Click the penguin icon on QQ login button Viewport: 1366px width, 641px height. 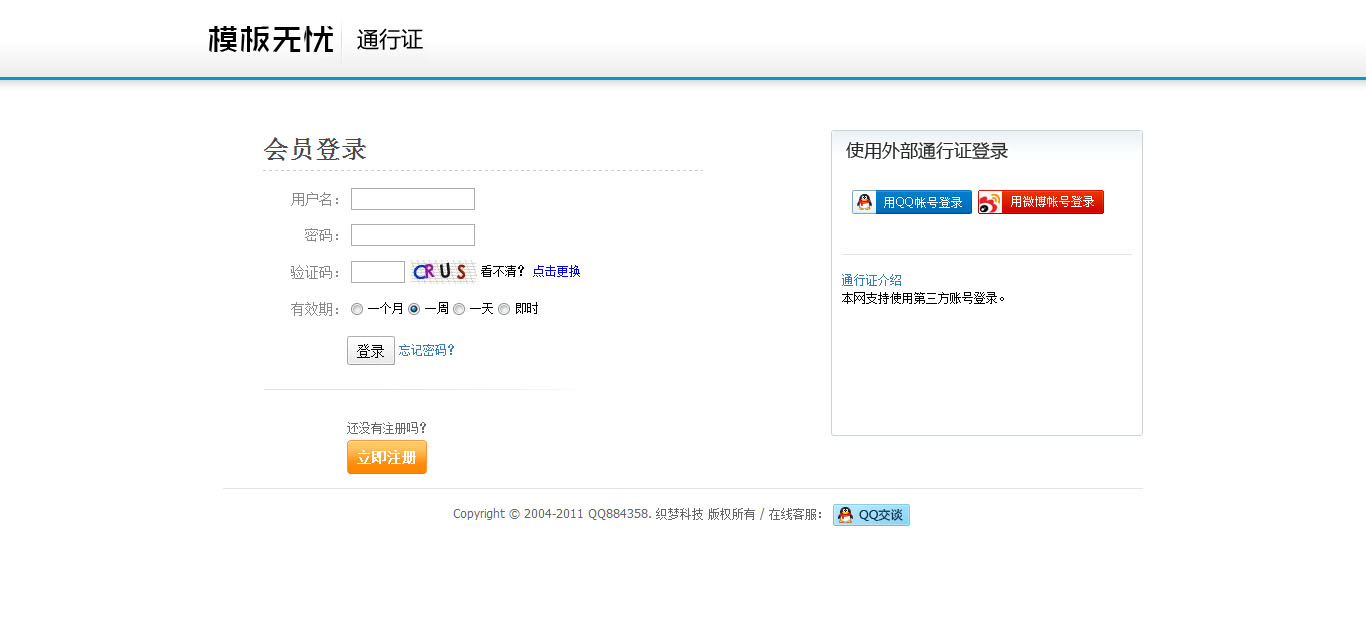click(x=865, y=202)
